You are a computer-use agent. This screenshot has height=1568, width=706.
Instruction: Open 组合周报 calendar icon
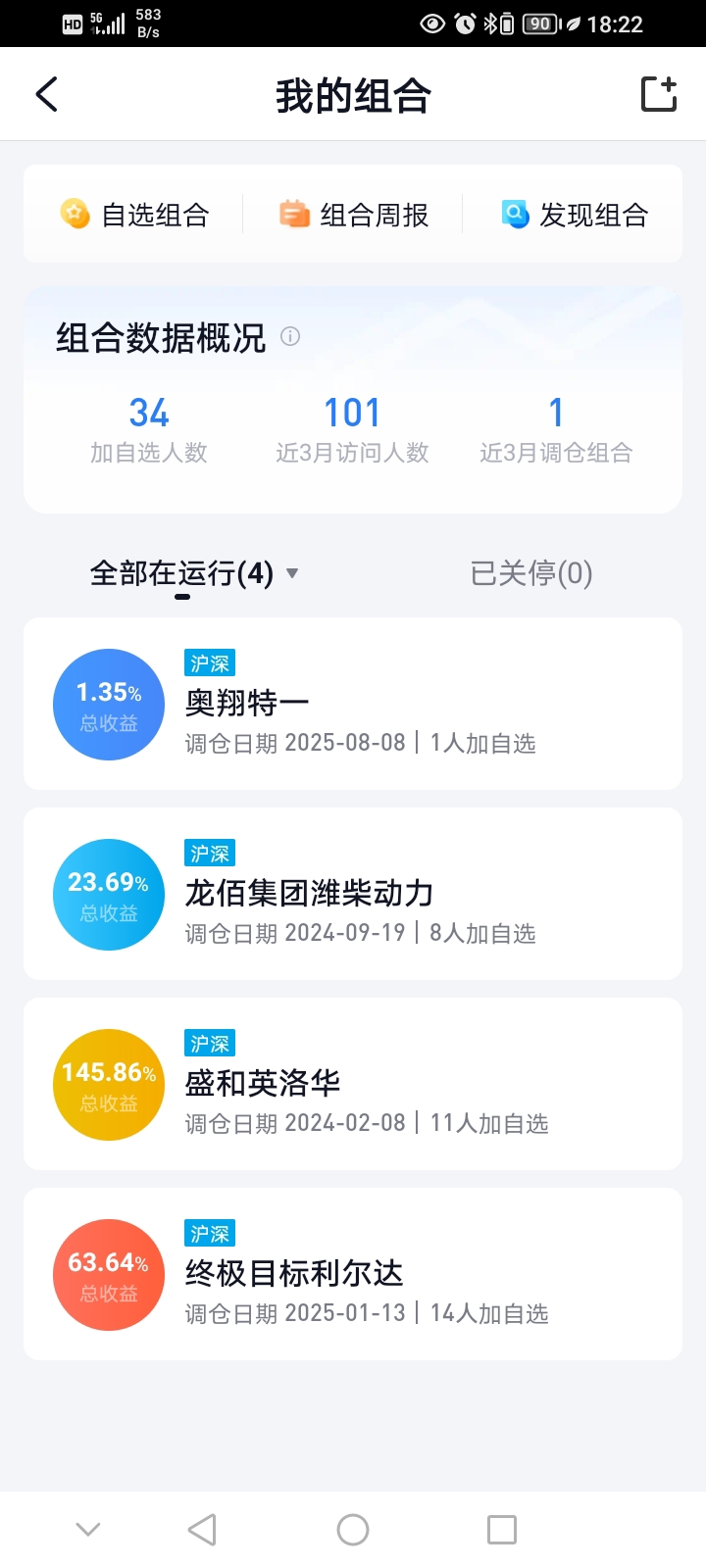point(294,214)
